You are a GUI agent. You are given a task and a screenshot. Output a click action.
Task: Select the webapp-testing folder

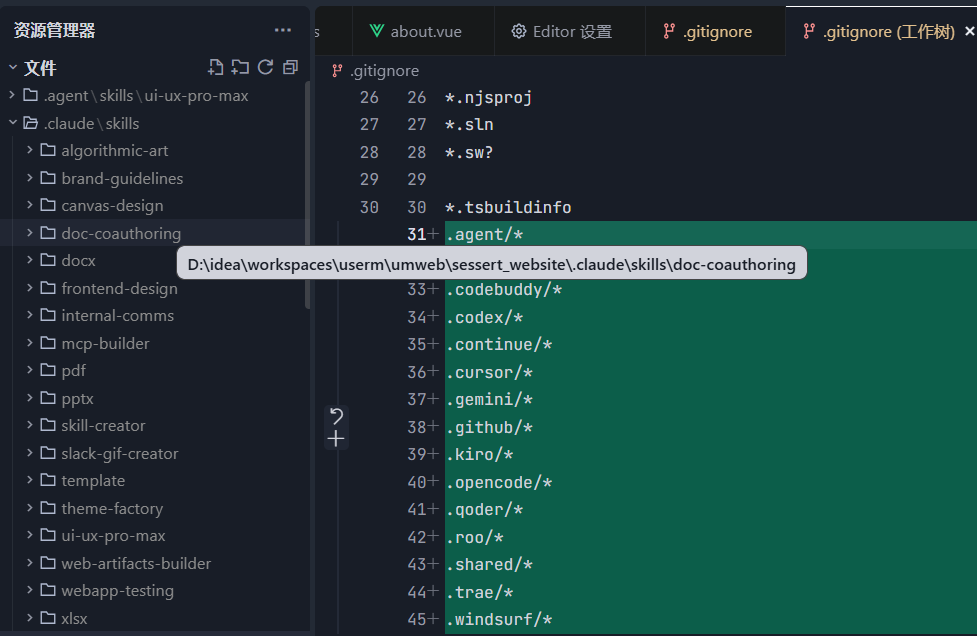117,591
